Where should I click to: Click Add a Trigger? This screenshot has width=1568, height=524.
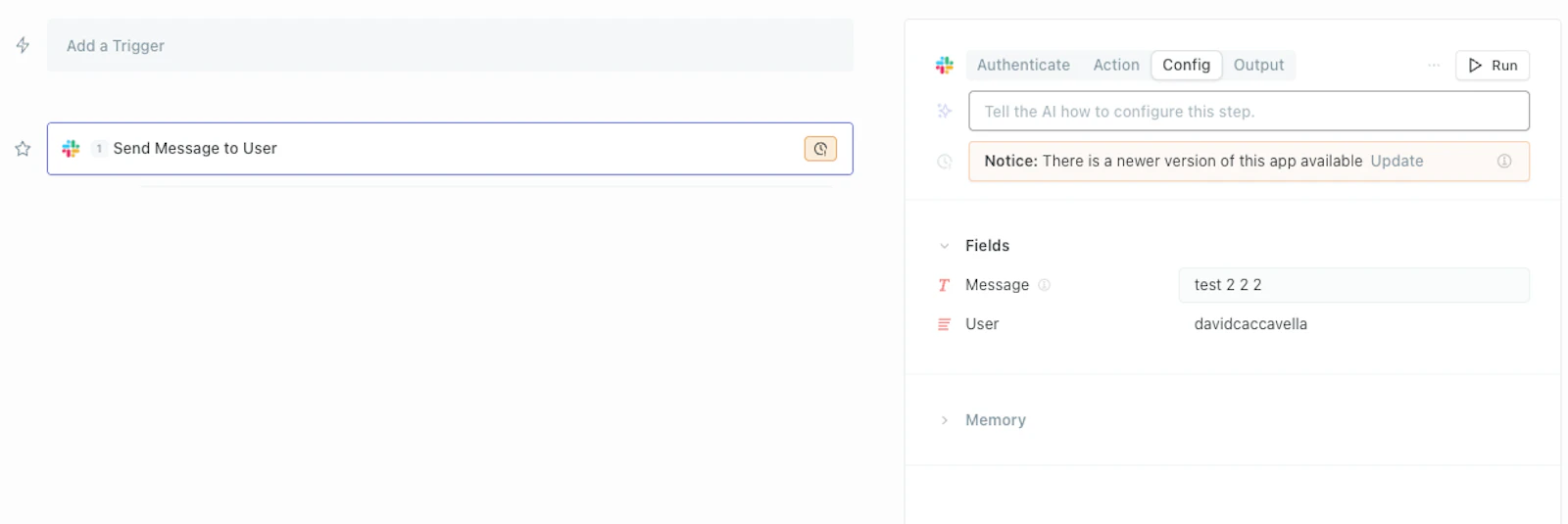[450, 45]
